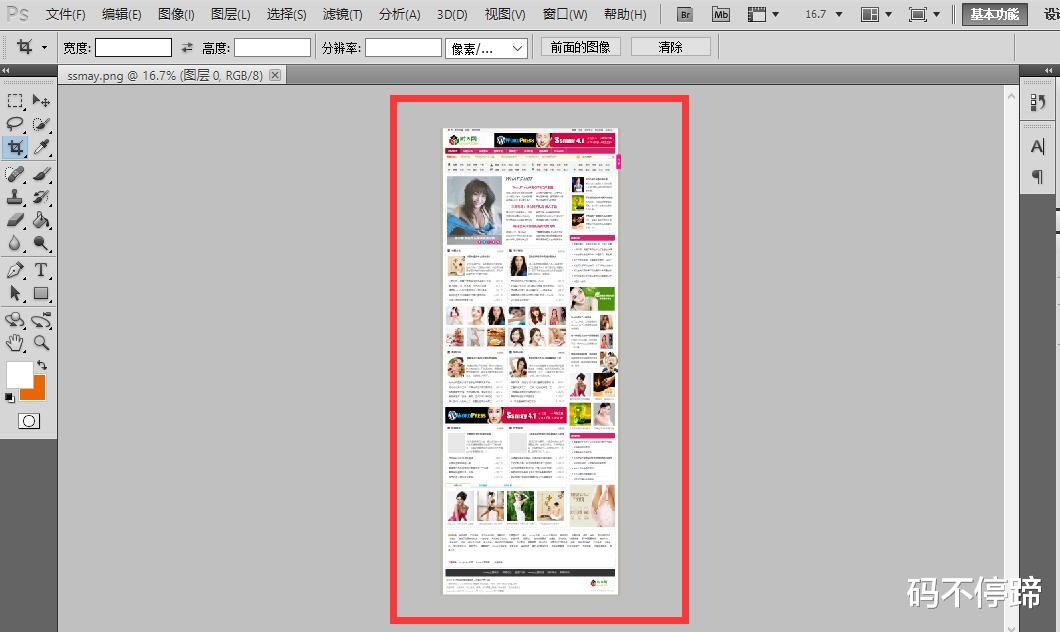Select the Lasso tool
Viewport: 1060px width, 632px height.
click(15, 123)
